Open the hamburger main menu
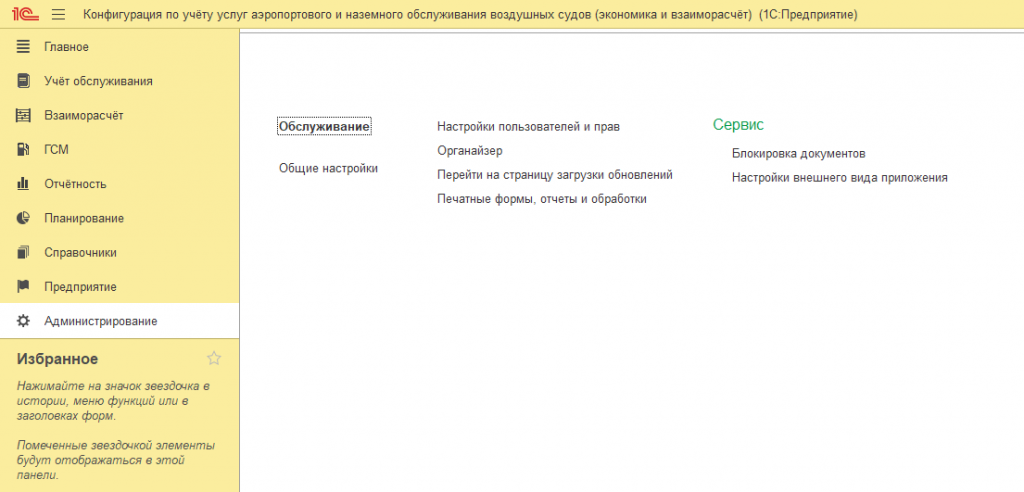Image resolution: width=1024 pixels, height=492 pixels. (x=59, y=14)
